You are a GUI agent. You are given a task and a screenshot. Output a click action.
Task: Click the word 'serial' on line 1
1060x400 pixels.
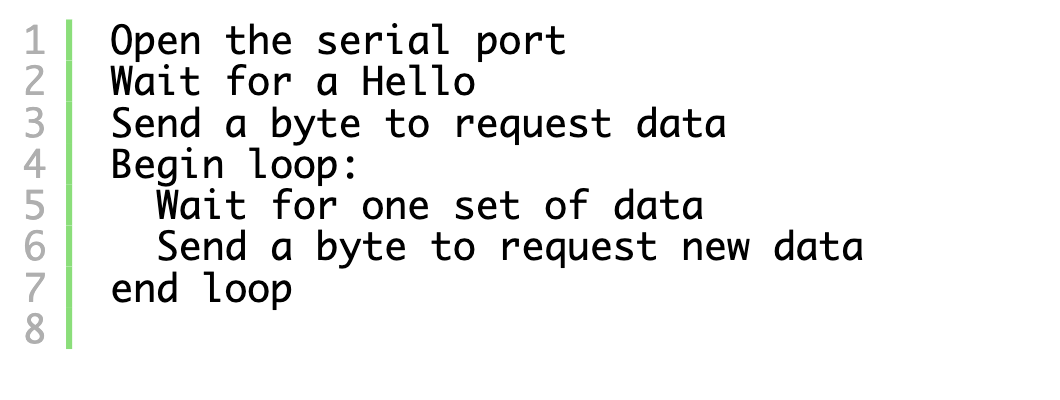[x=383, y=41]
